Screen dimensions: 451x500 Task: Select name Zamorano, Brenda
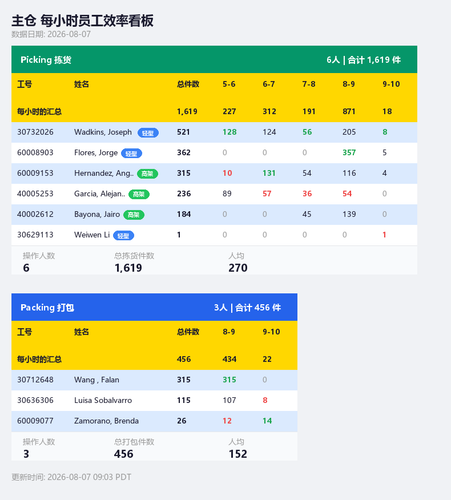coord(106,421)
